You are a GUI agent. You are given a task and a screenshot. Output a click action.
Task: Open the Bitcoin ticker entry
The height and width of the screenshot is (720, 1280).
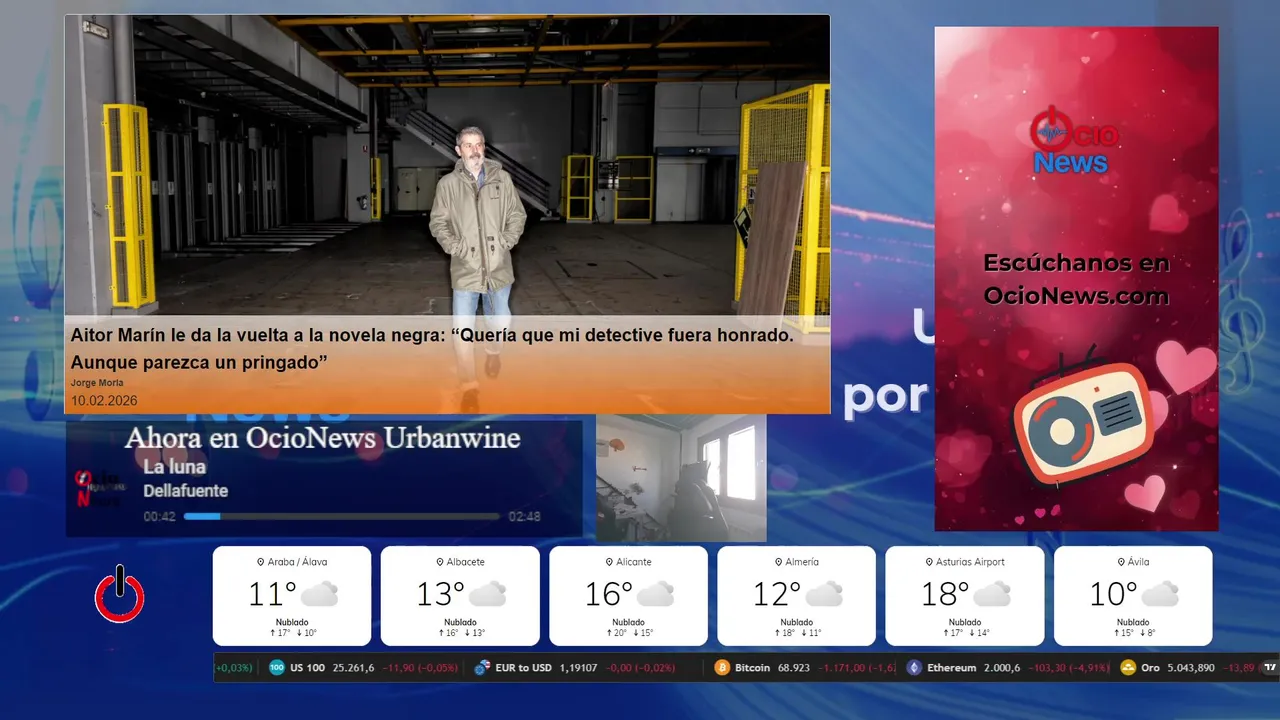pos(805,667)
